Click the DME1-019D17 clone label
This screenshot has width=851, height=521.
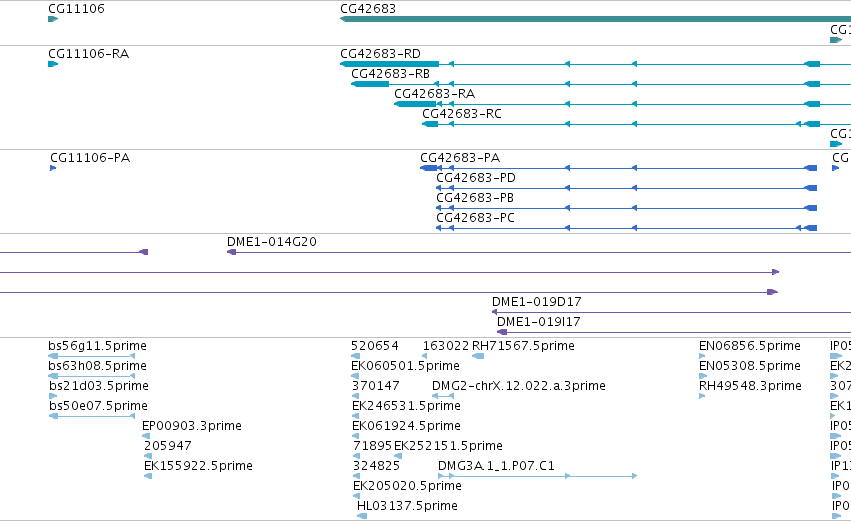537,302
